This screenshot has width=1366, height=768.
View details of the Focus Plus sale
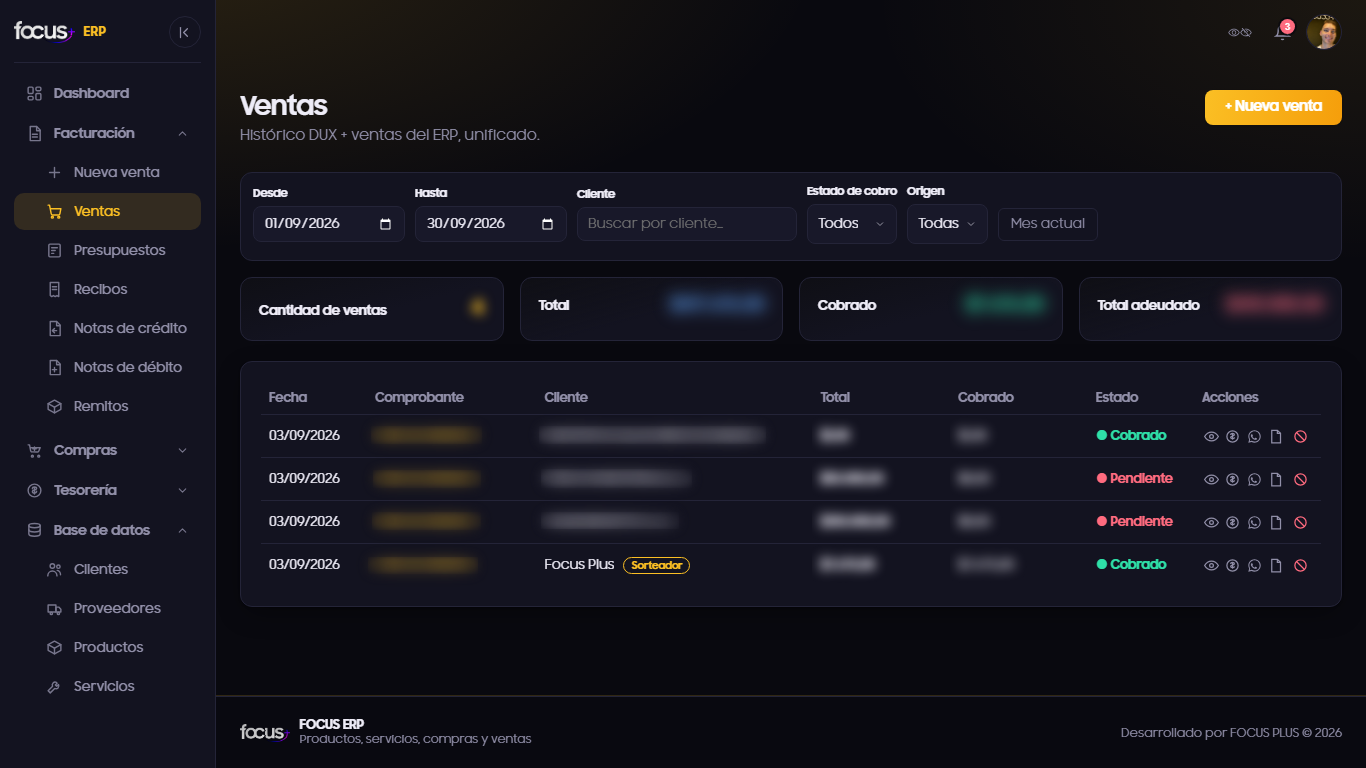click(x=1211, y=566)
